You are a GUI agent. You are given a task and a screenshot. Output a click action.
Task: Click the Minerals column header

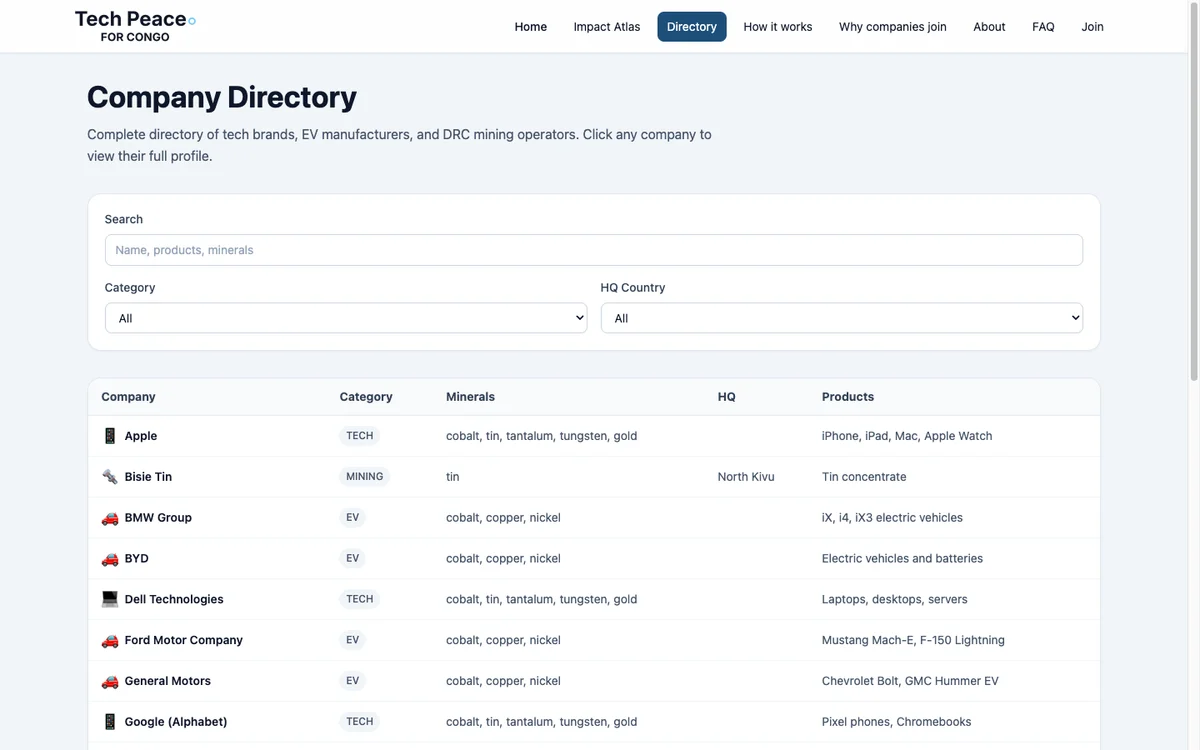click(x=470, y=397)
